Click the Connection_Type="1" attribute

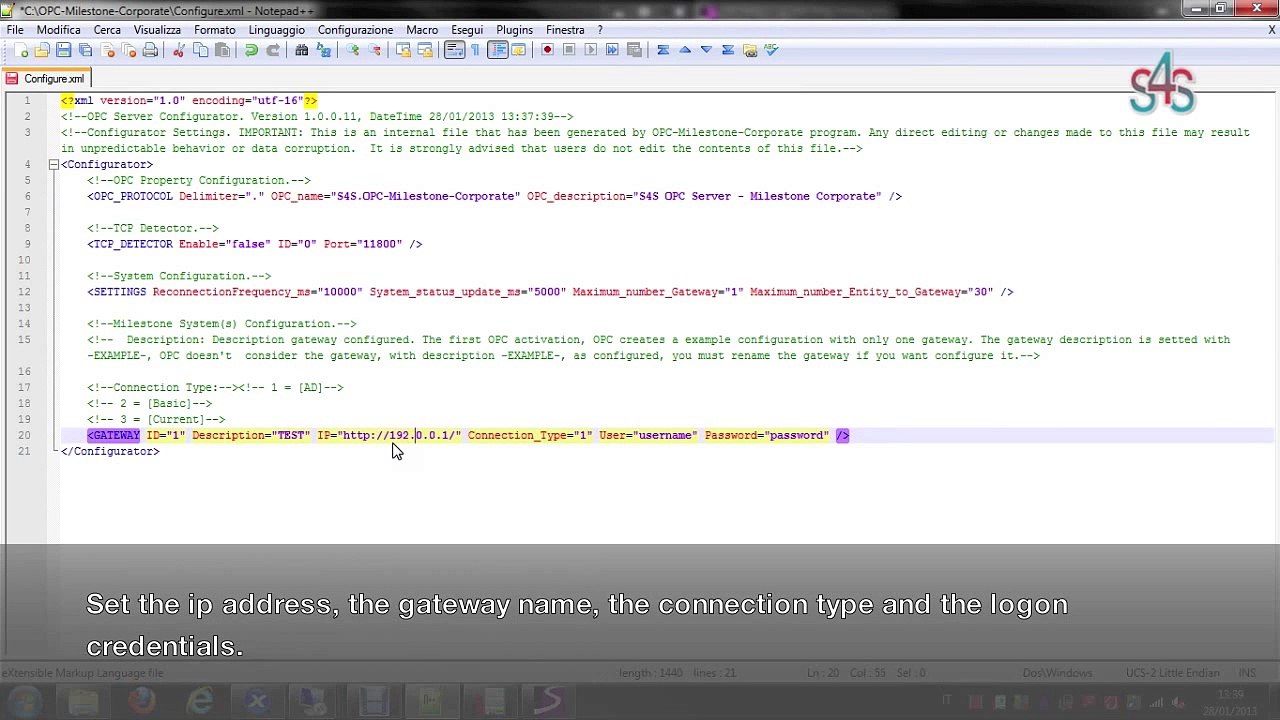[x=530, y=435]
